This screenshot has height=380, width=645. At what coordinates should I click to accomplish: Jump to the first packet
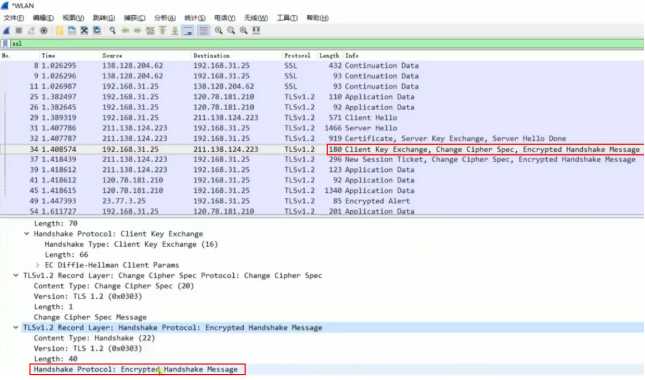[x=162, y=30]
